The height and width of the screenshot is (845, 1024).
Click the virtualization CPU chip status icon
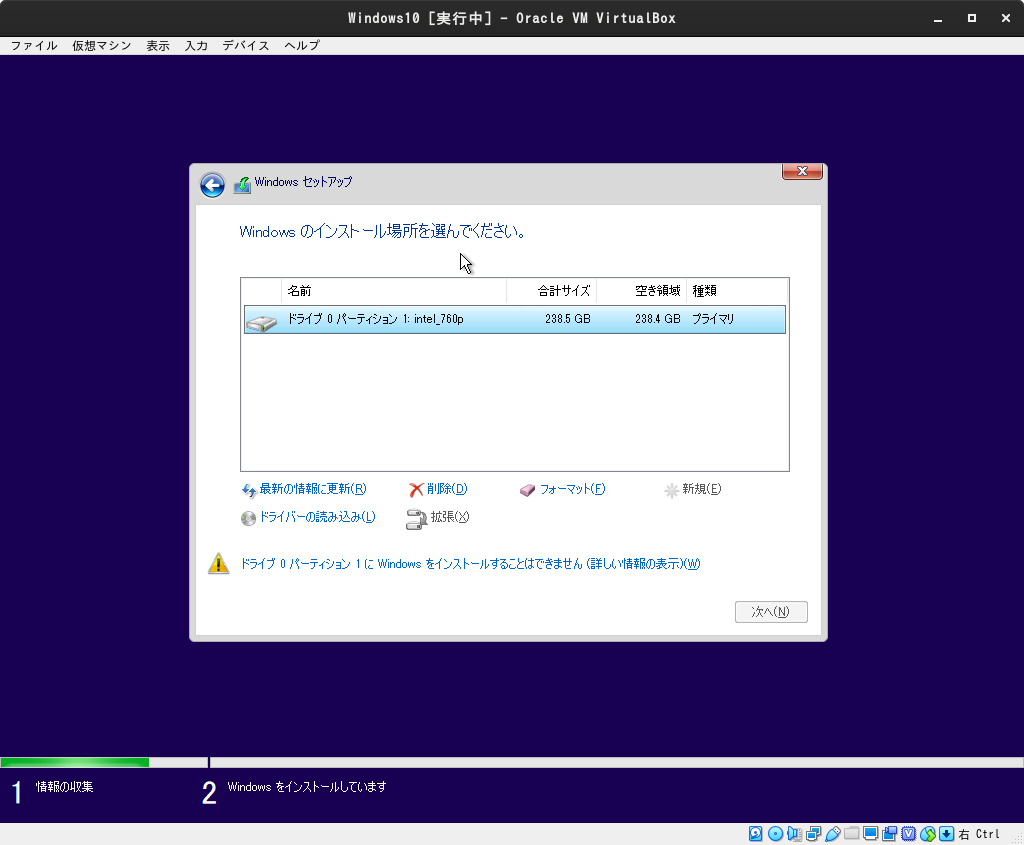coord(908,834)
